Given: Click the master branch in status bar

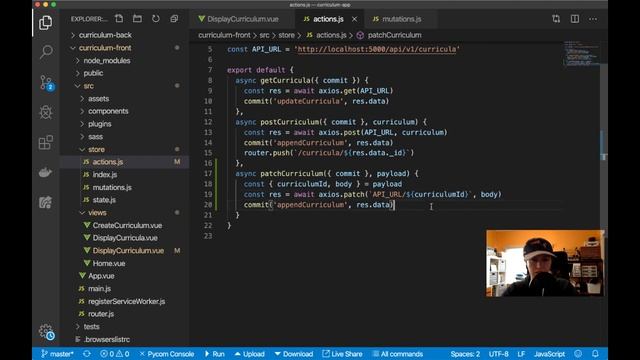Looking at the screenshot, I should (57, 354).
